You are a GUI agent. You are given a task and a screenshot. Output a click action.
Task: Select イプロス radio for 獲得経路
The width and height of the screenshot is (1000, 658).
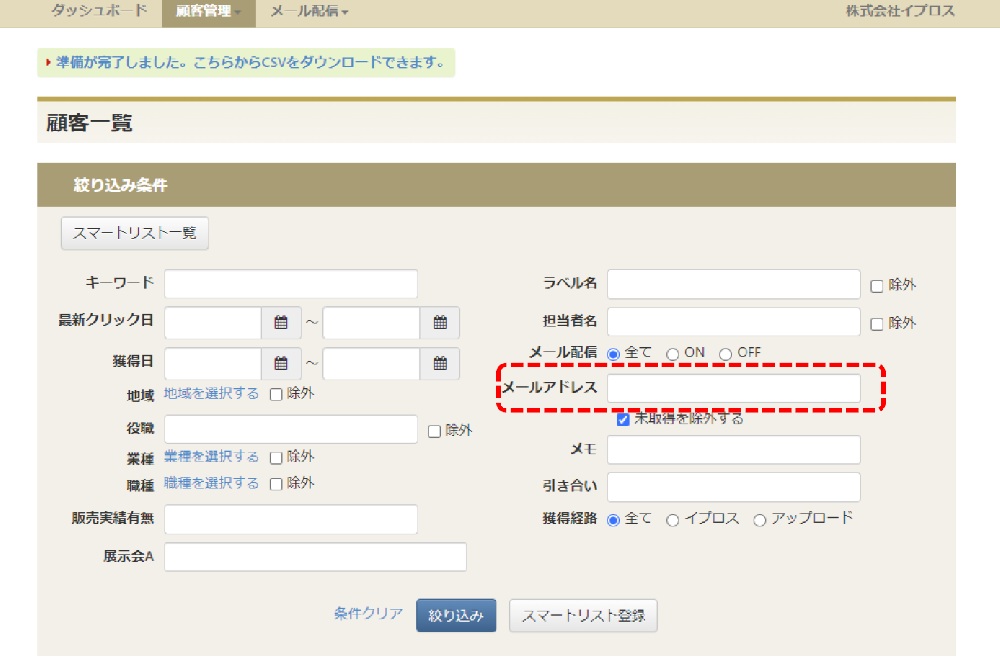pyautogui.click(x=673, y=519)
